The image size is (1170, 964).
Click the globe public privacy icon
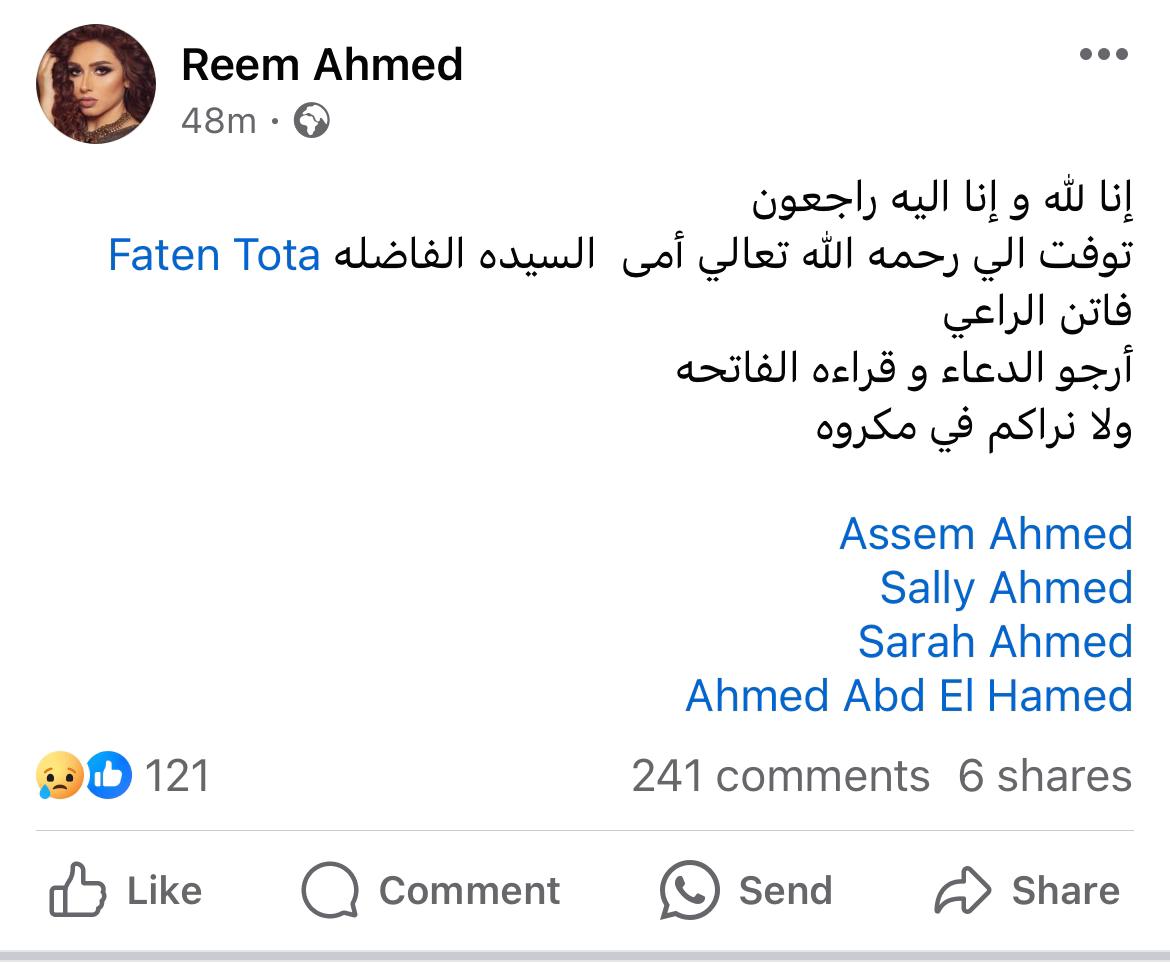pos(312,121)
